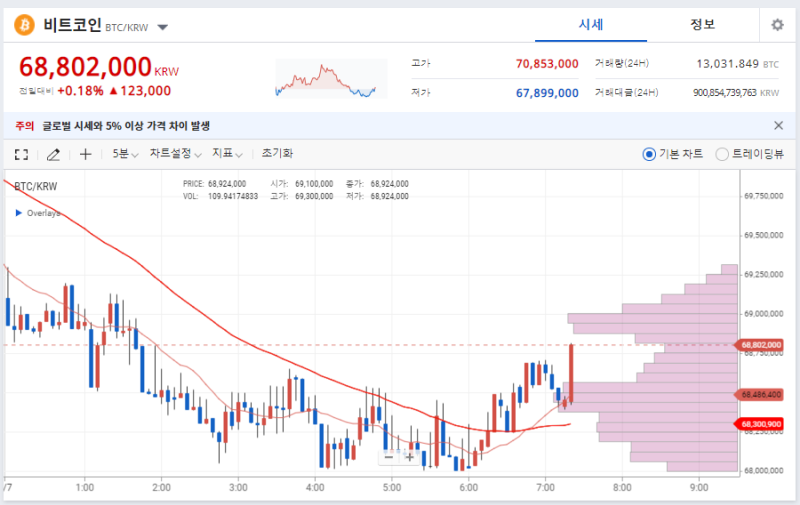The image size is (800, 505).
Task: Click the PRICE: 68,924,000 readout
Action: click(x=214, y=184)
